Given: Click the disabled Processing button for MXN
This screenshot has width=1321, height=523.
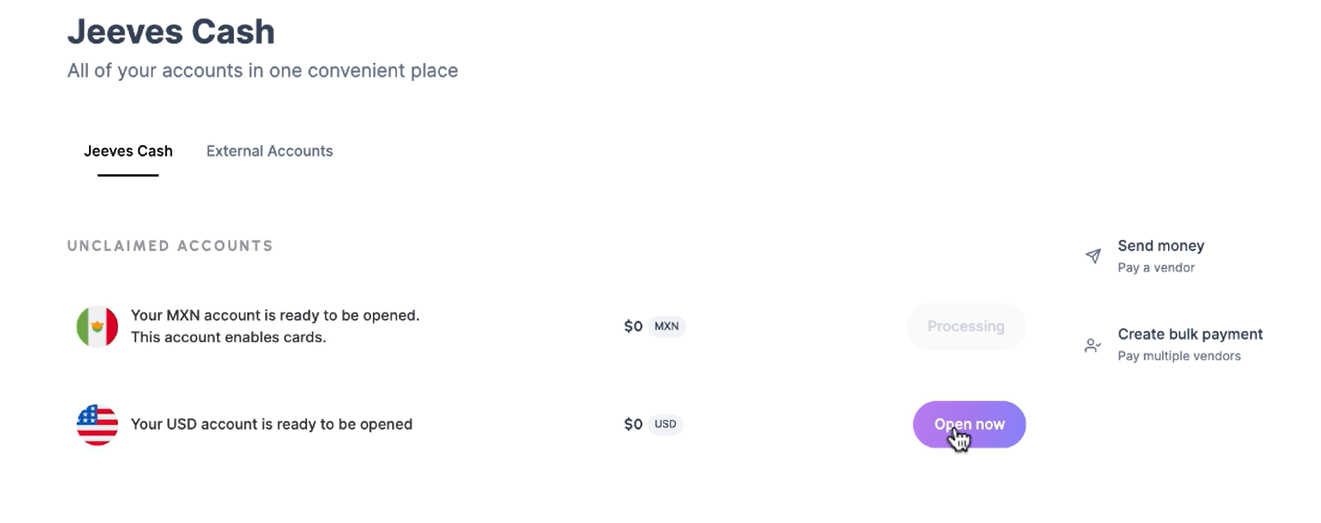Looking at the screenshot, I should (x=966, y=326).
